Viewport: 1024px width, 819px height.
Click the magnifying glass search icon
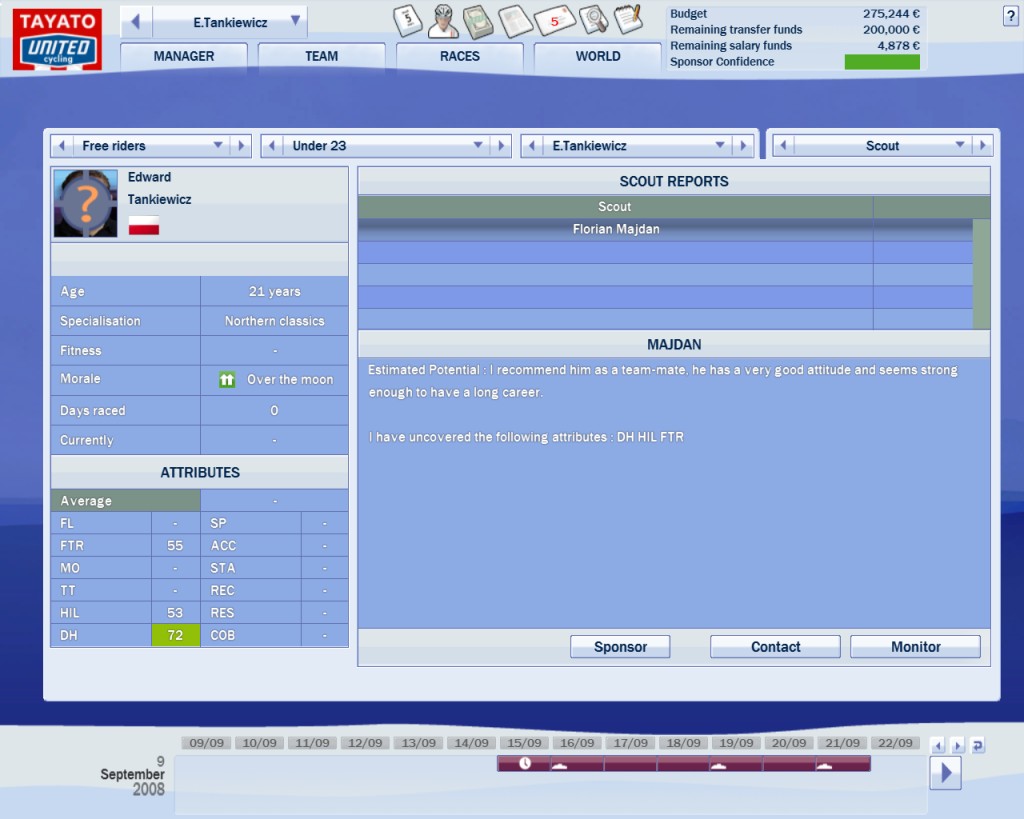tap(593, 19)
